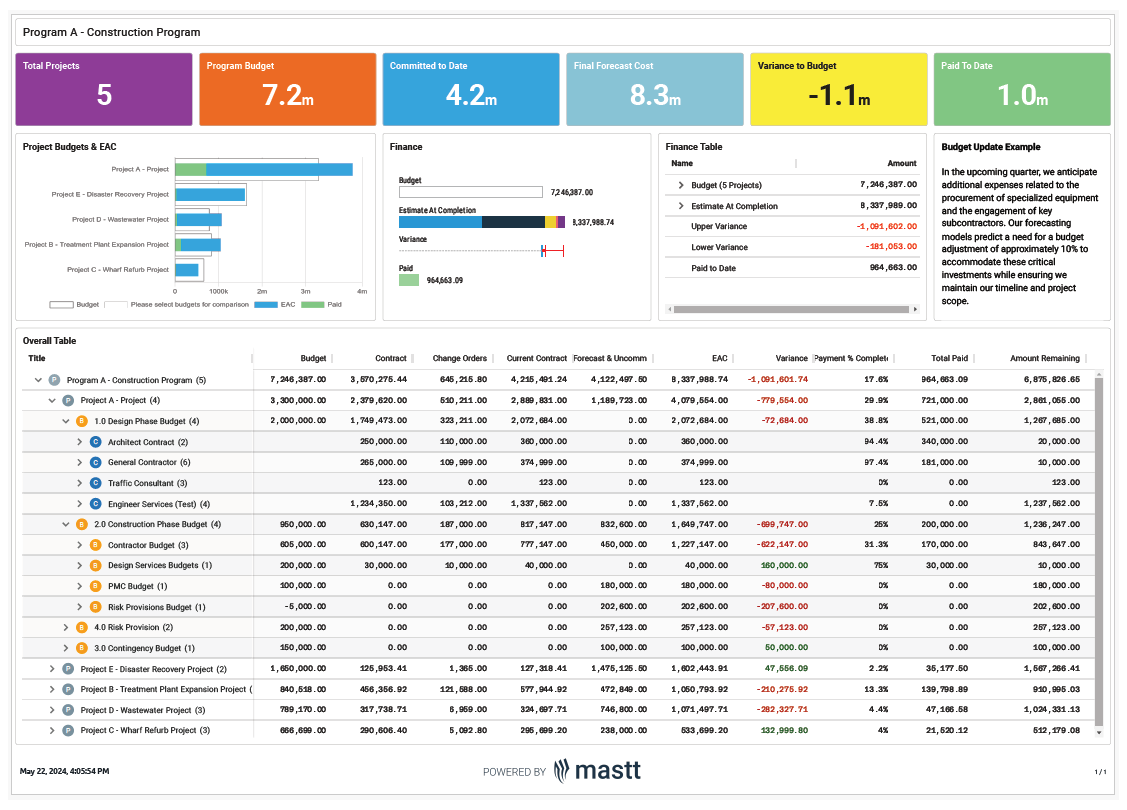Expand Project E - Disaster Recovery Project row
1127x810 pixels.
click(x=51, y=669)
